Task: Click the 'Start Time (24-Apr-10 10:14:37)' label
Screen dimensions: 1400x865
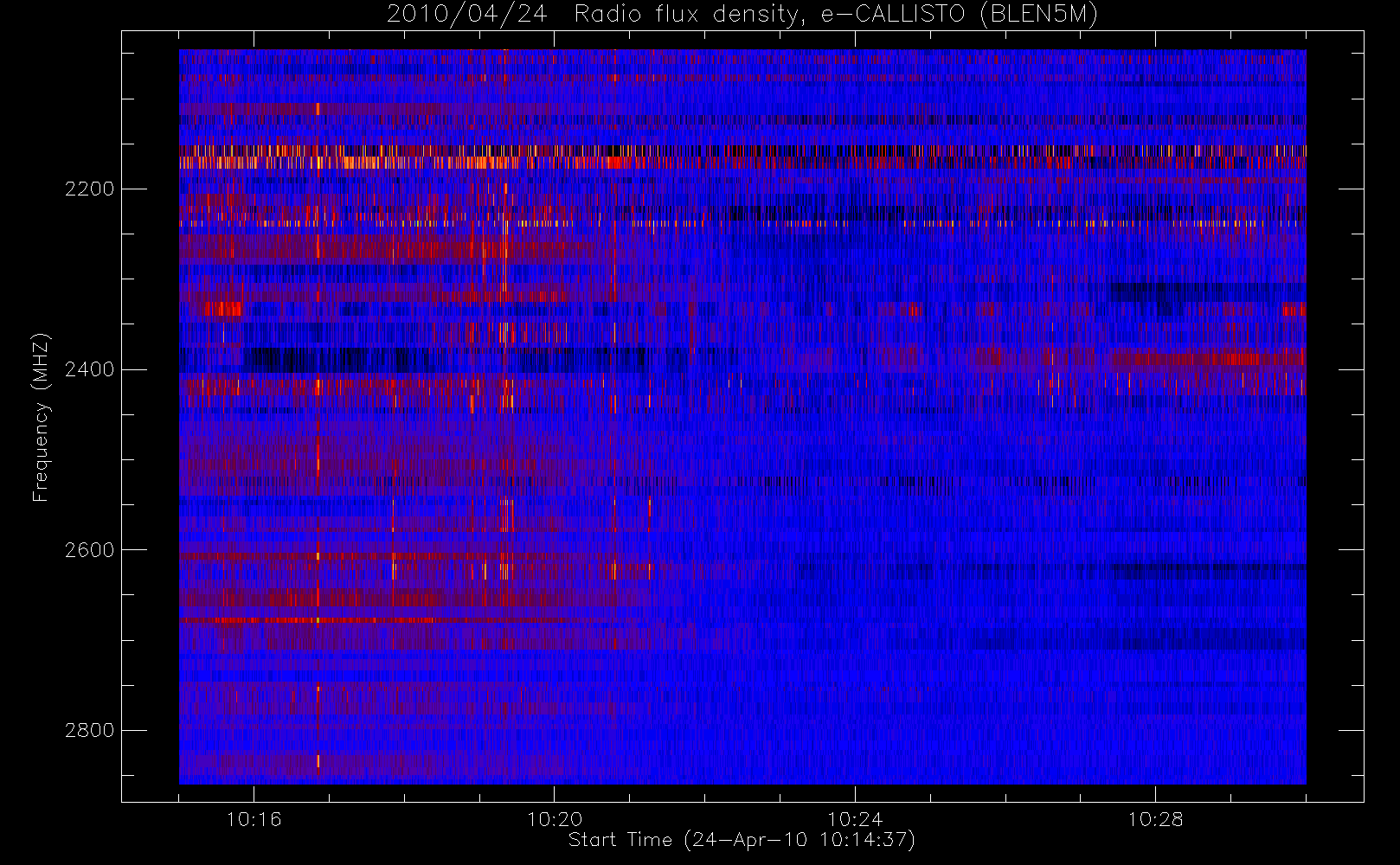Action: point(742,840)
